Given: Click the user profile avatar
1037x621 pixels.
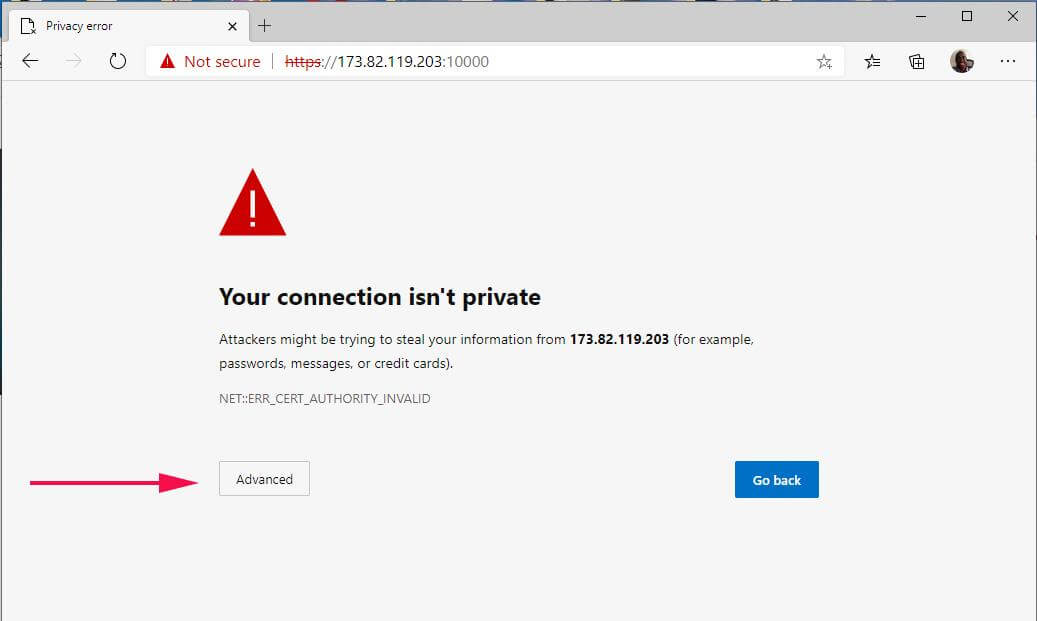Looking at the screenshot, I should tap(962, 61).
